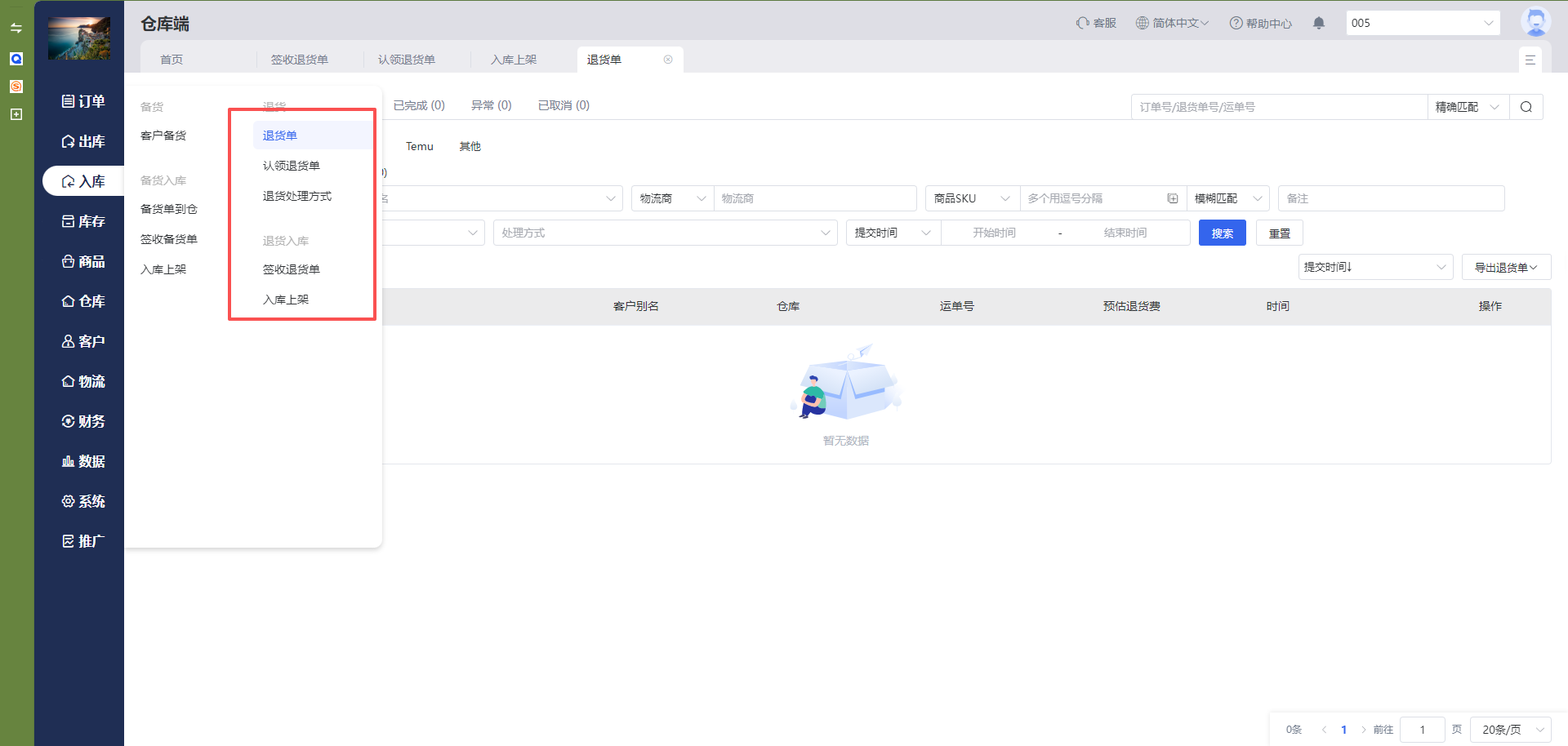Open the 精确匹配 match type dropdown
Screen dimensions: 1568x746
[x=1467, y=107]
